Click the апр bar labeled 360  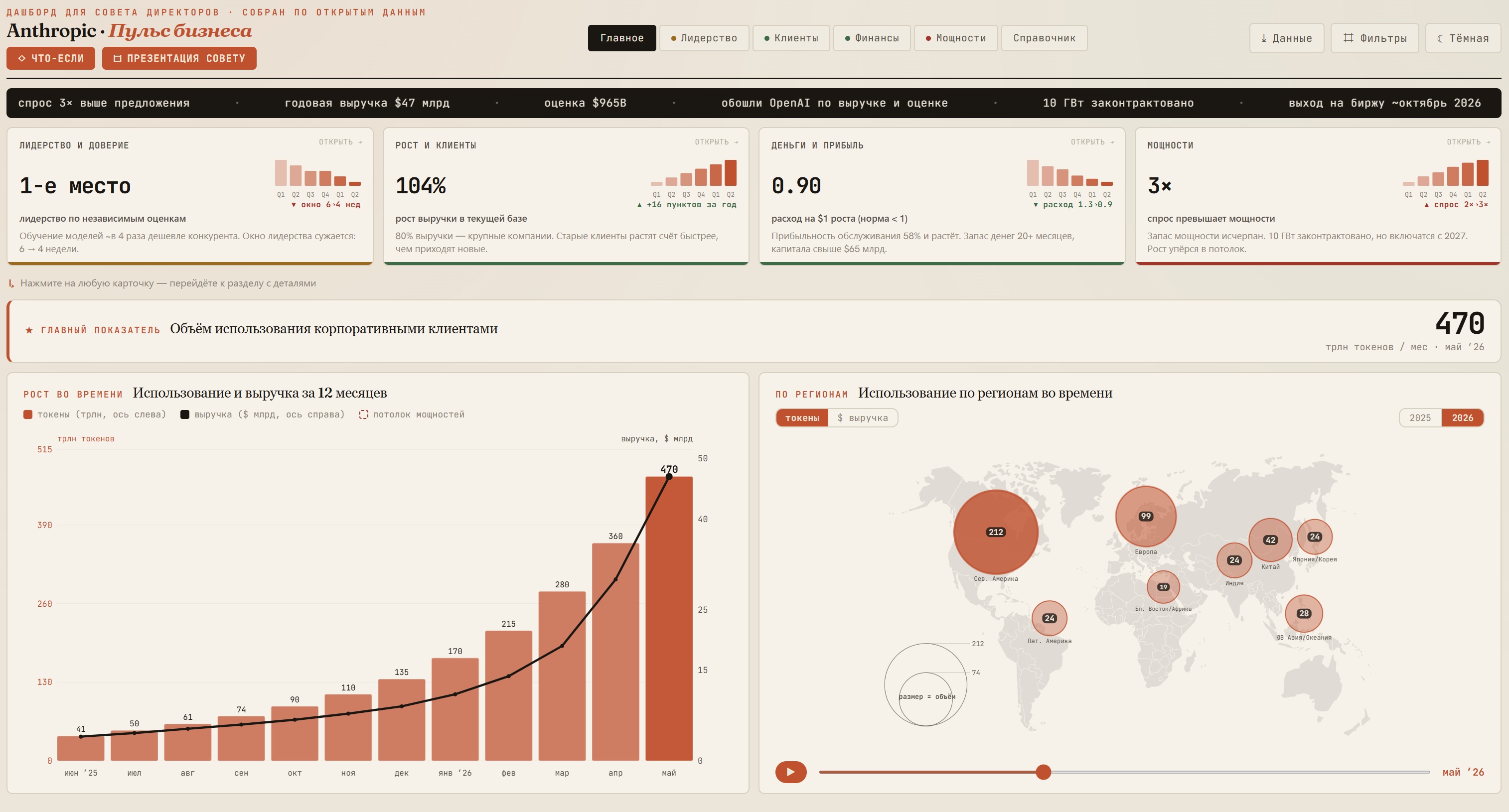coord(615,652)
